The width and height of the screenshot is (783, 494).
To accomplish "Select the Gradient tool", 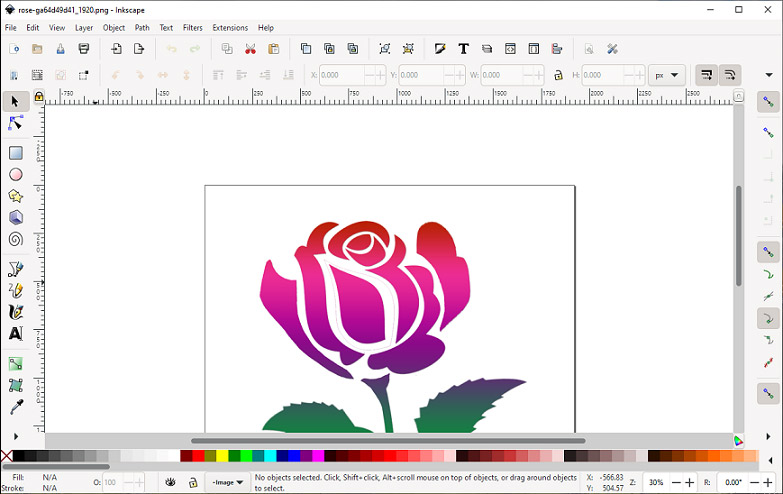I will click(x=15, y=364).
